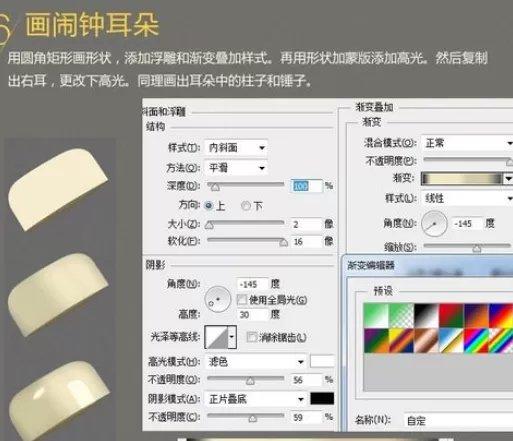Select the 下 (Down) direction radio button

tap(246, 206)
